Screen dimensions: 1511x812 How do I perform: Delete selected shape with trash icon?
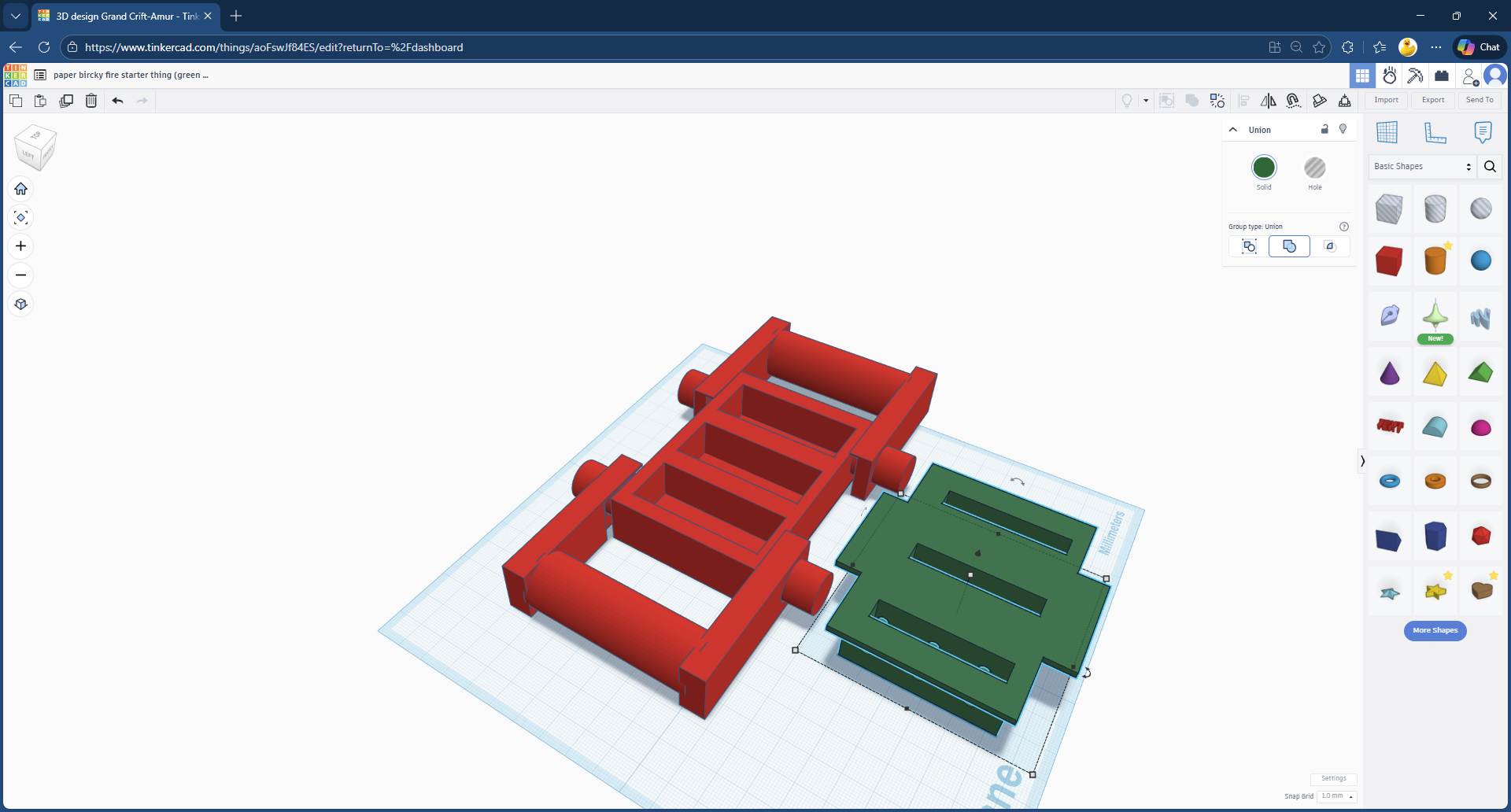point(91,101)
